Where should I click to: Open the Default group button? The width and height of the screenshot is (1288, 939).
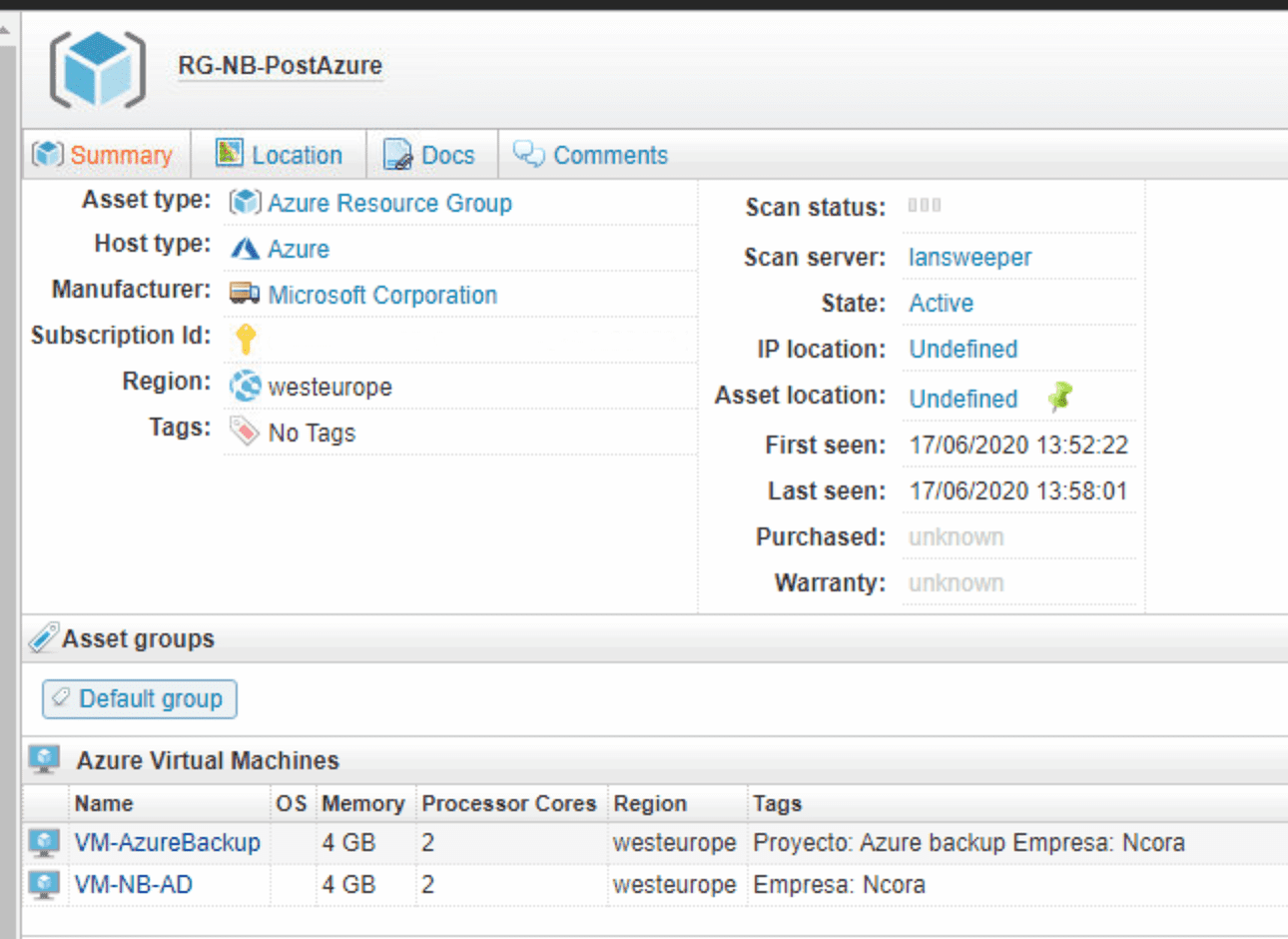[x=140, y=698]
